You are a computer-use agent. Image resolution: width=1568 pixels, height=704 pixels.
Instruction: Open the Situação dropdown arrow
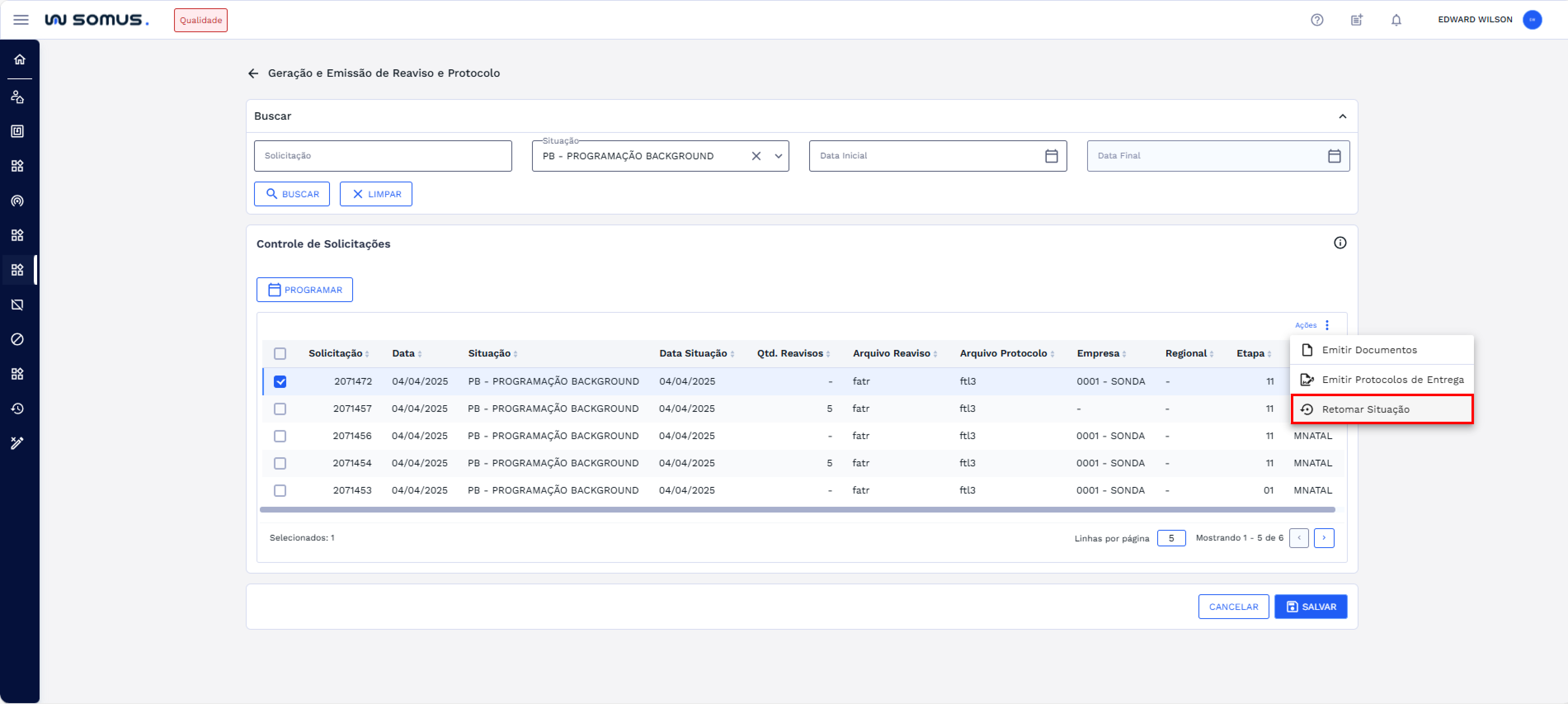[778, 156]
